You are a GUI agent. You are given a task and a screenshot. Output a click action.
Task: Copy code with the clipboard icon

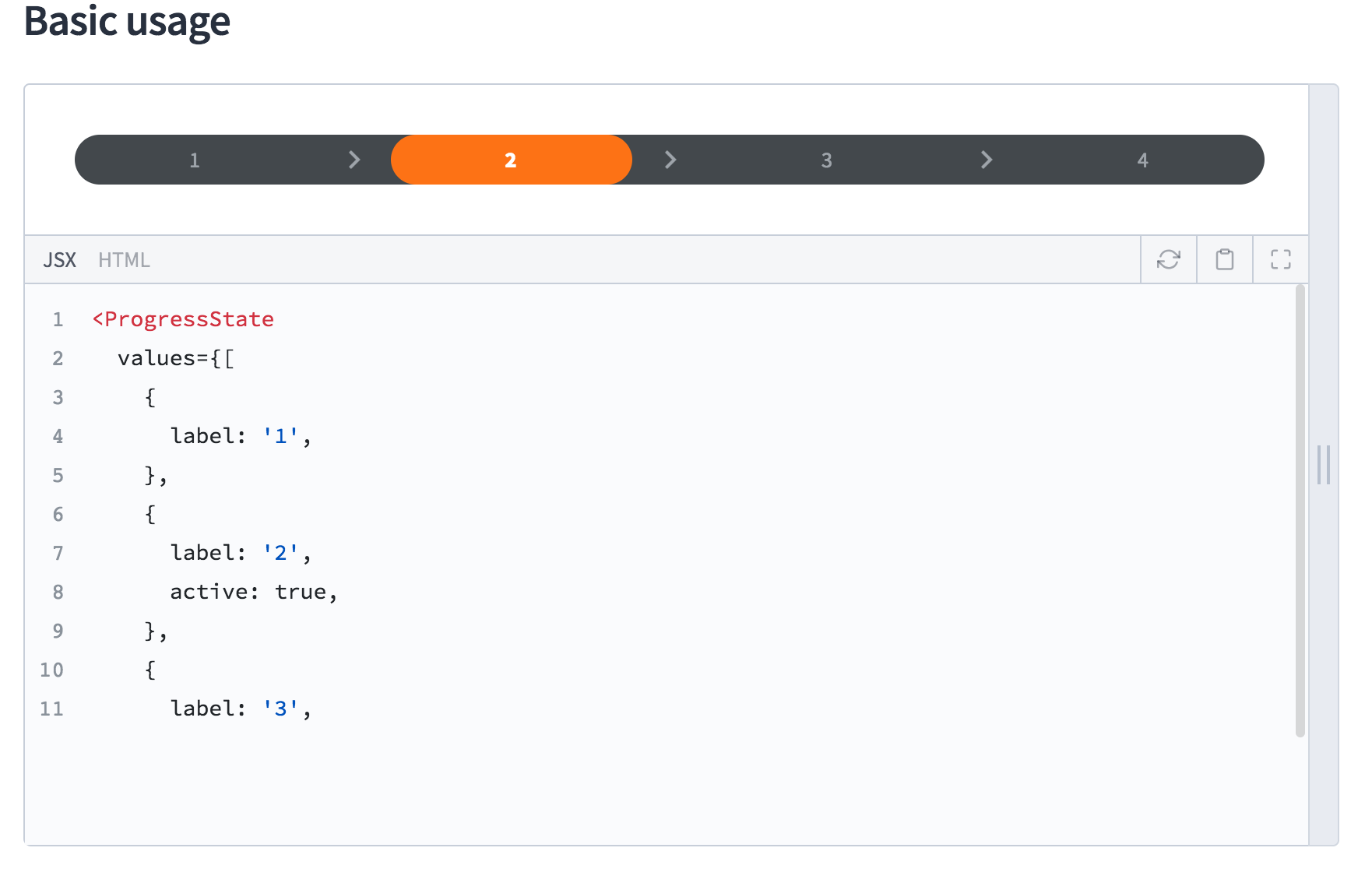[x=1224, y=259]
